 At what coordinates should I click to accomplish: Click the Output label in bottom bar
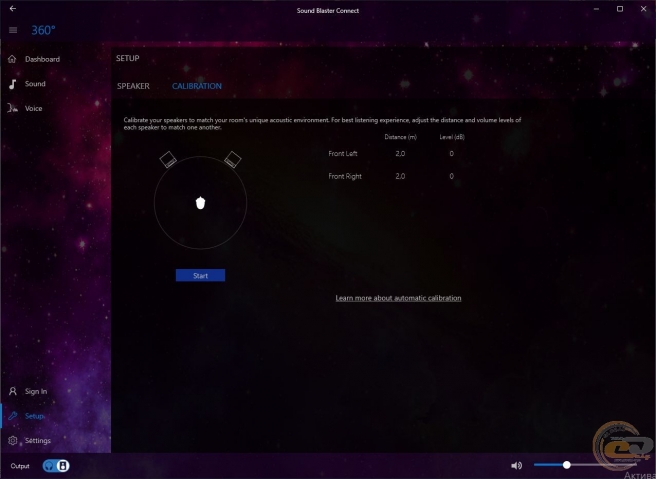pyautogui.click(x=20, y=466)
